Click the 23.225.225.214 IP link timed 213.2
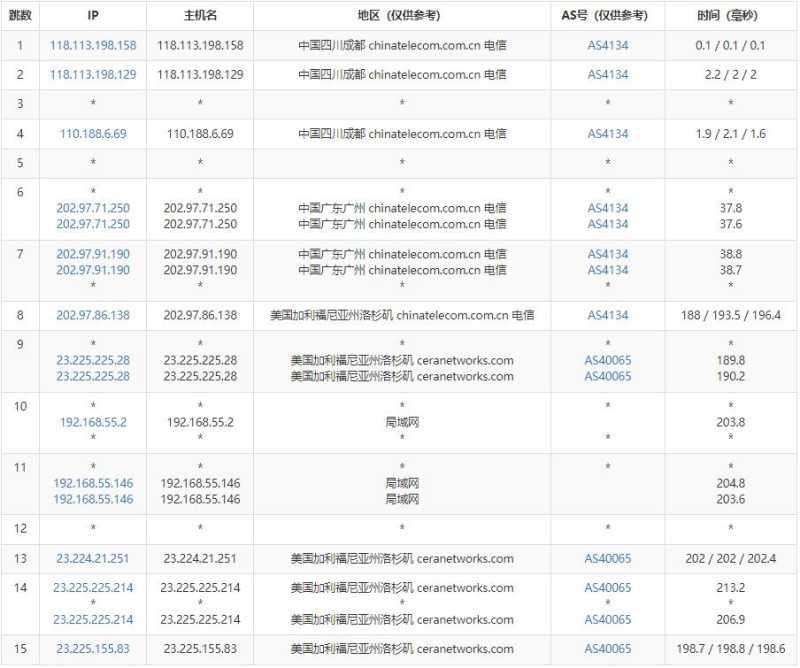 click(93, 588)
